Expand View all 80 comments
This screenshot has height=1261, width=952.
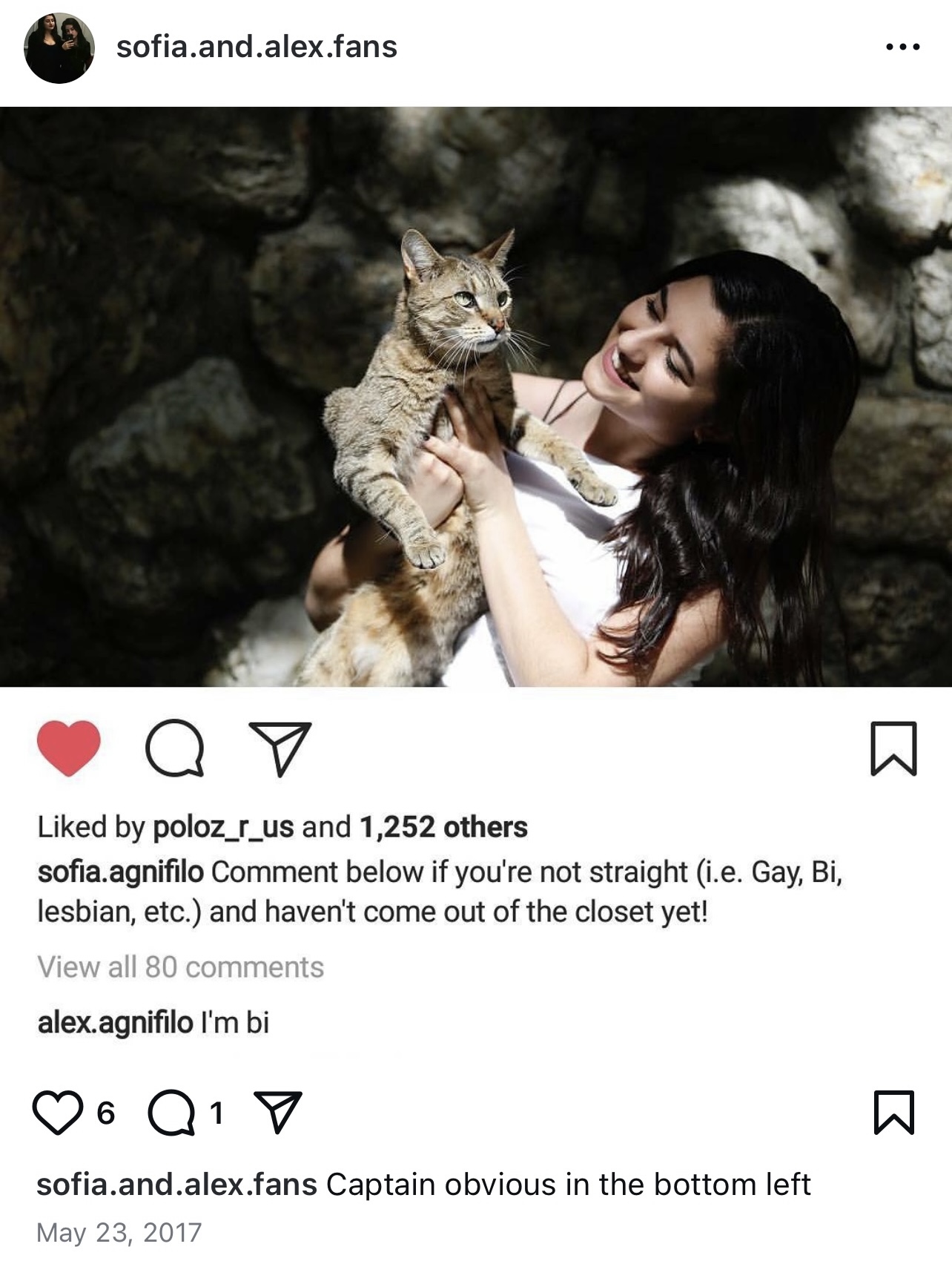tap(180, 967)
